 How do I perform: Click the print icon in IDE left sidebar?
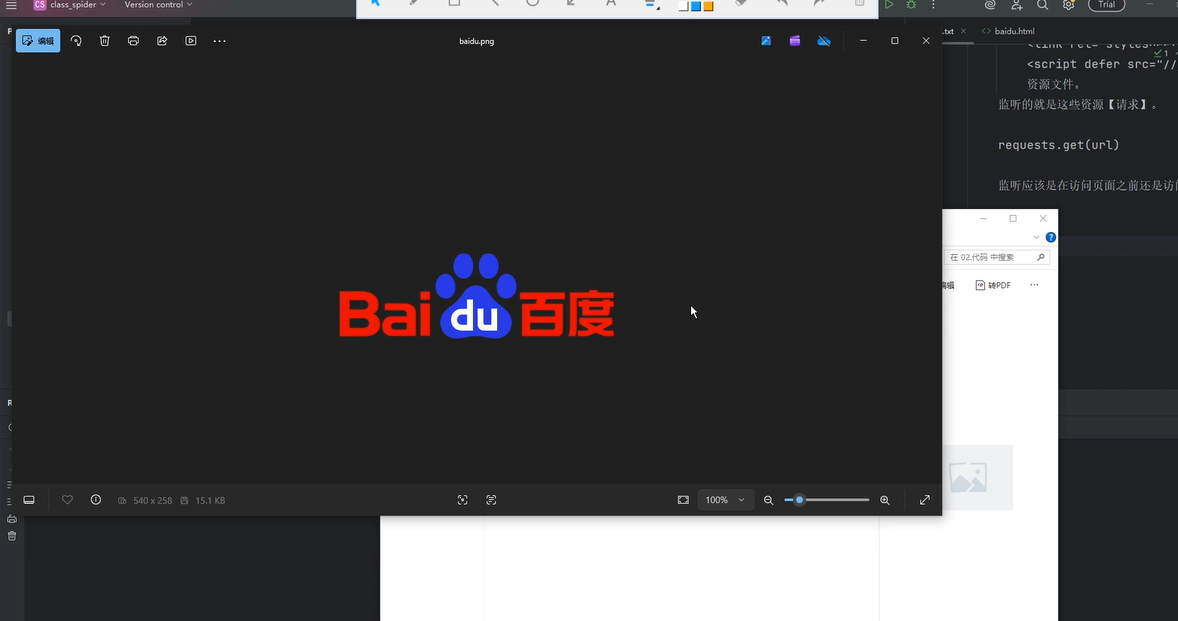[12, 519]
